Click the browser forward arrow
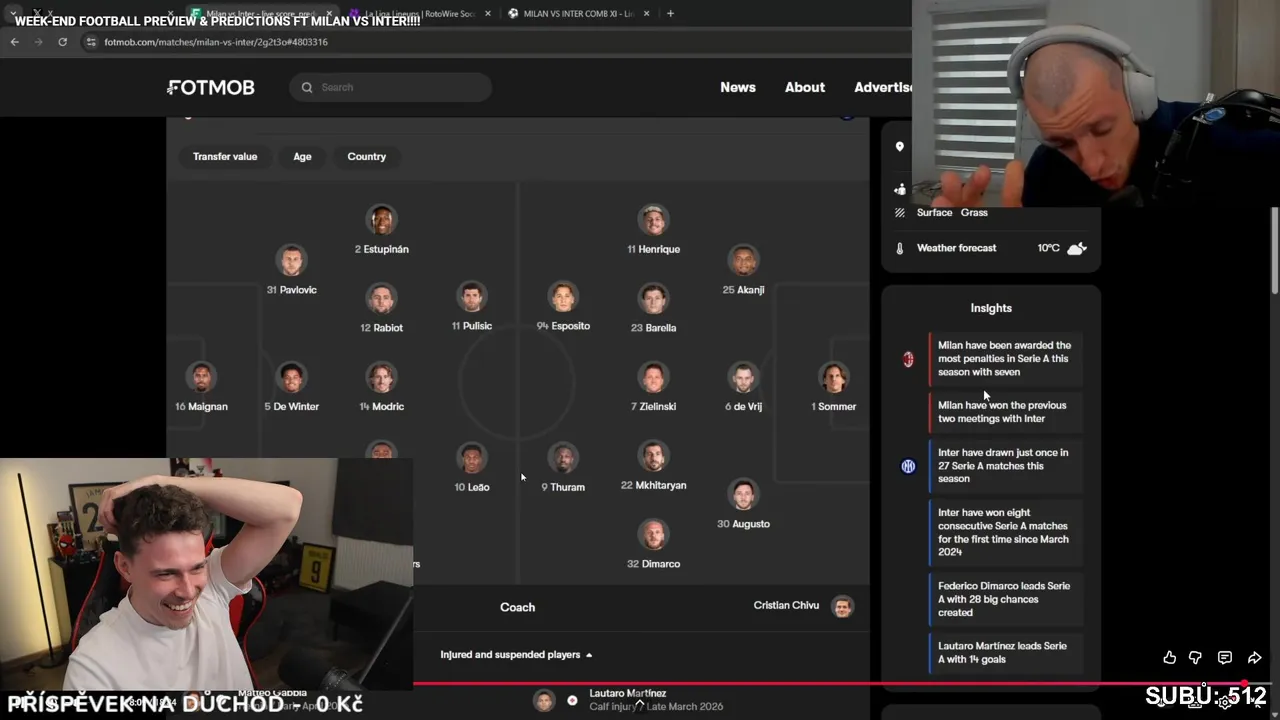The height and width of the screenshot is (720, 1280). tap(38, 42)
